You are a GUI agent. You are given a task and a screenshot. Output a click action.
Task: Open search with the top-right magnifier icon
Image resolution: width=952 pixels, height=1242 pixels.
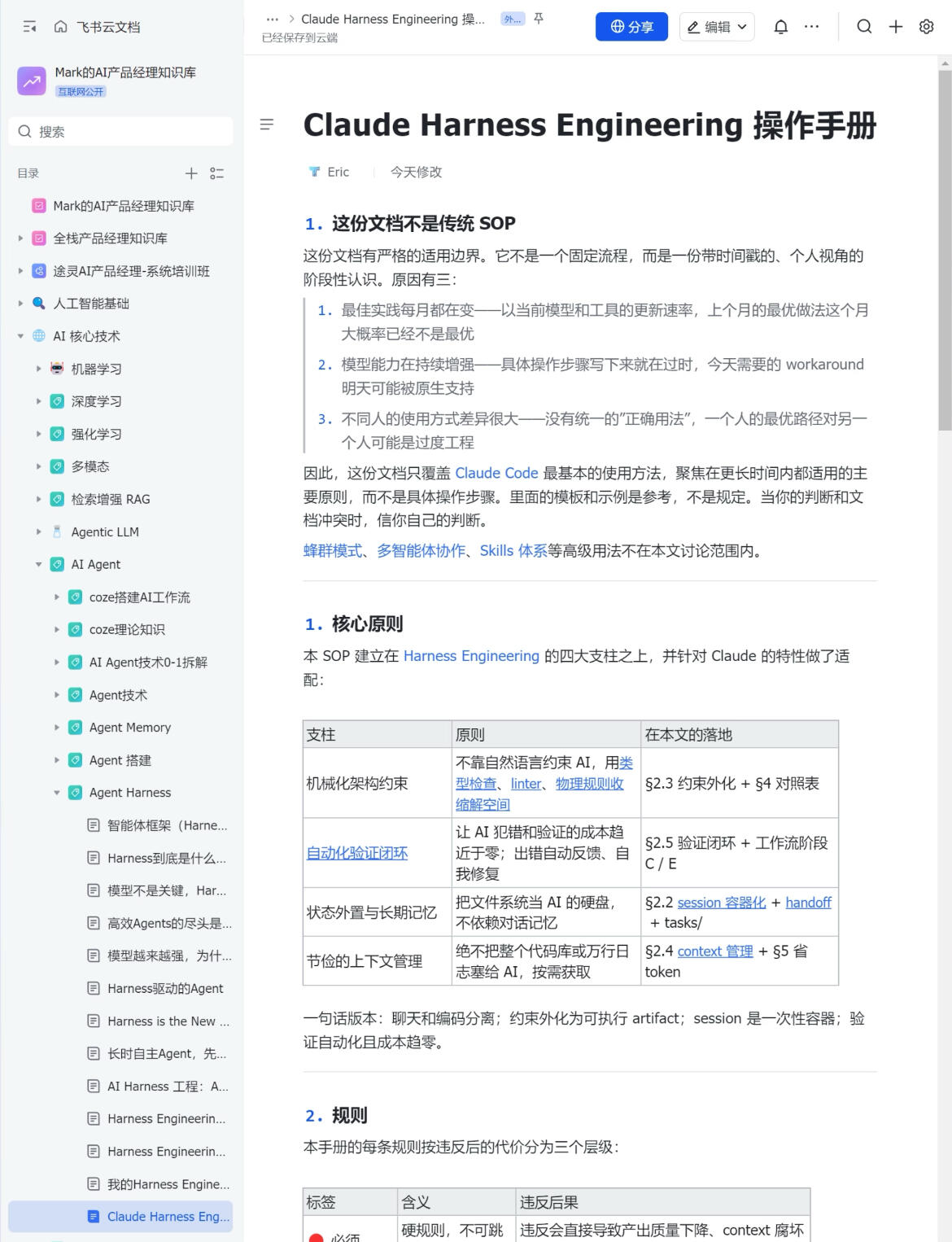(864, 27)
